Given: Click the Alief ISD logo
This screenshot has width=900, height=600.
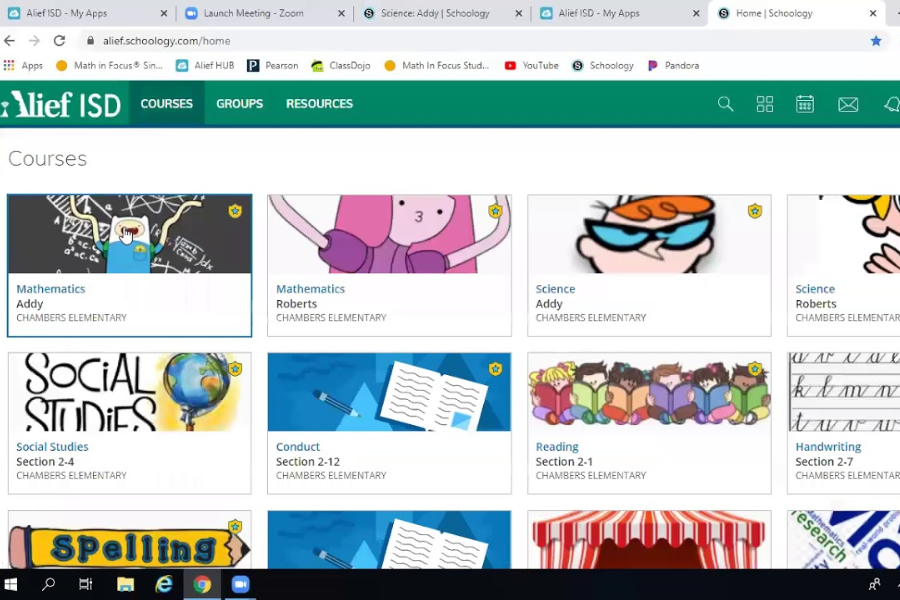Looking at the screenshot, I should [61, 104].
